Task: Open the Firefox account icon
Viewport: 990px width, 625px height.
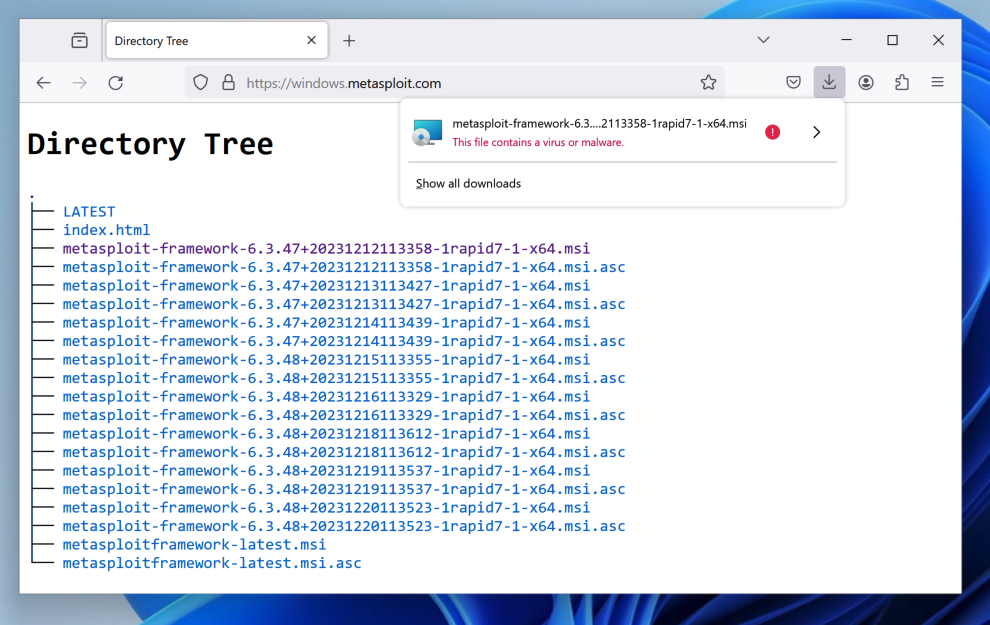Action: pyautogui.click(x=866, y=82)
